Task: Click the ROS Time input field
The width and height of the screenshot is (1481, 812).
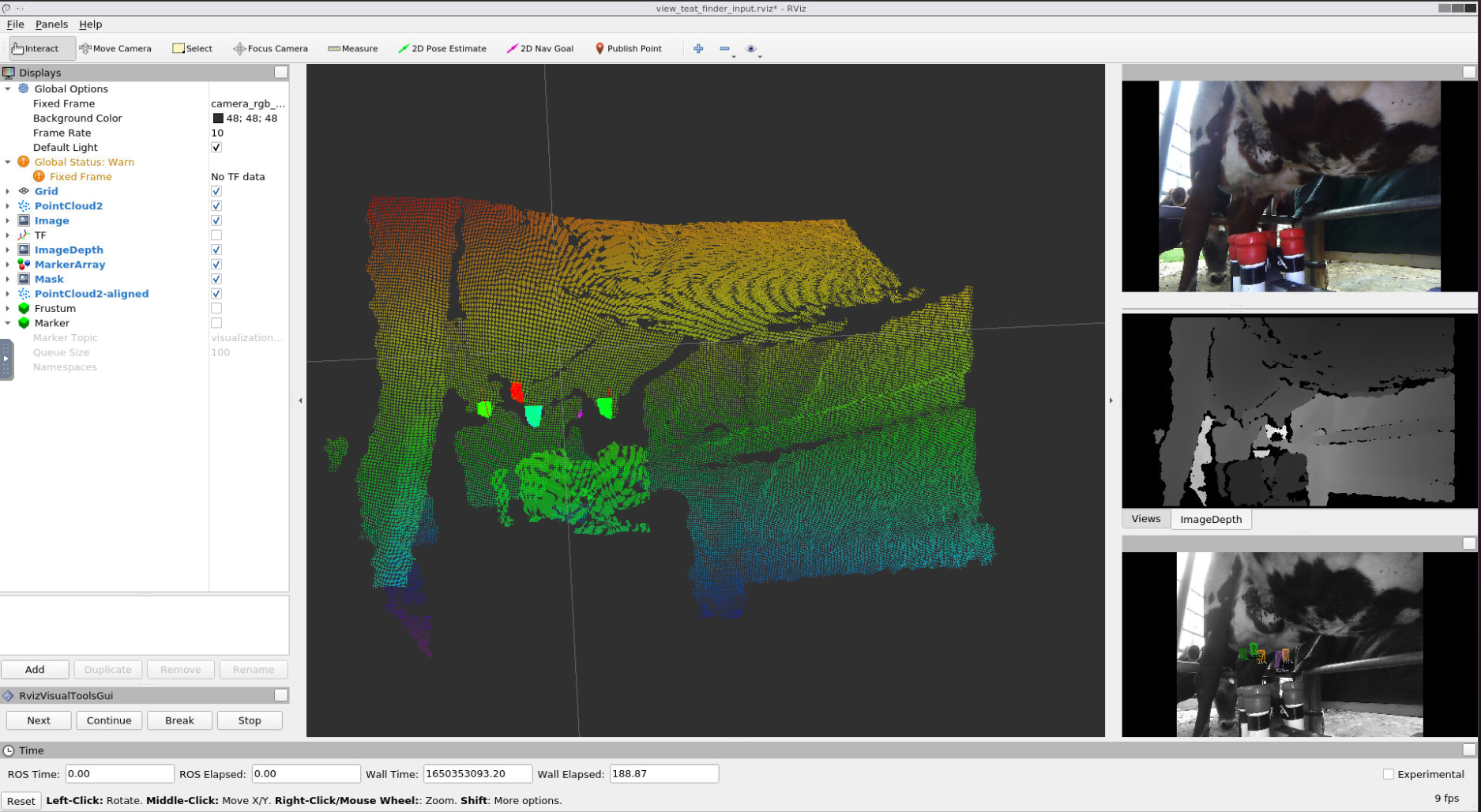Action: [119, 774]
